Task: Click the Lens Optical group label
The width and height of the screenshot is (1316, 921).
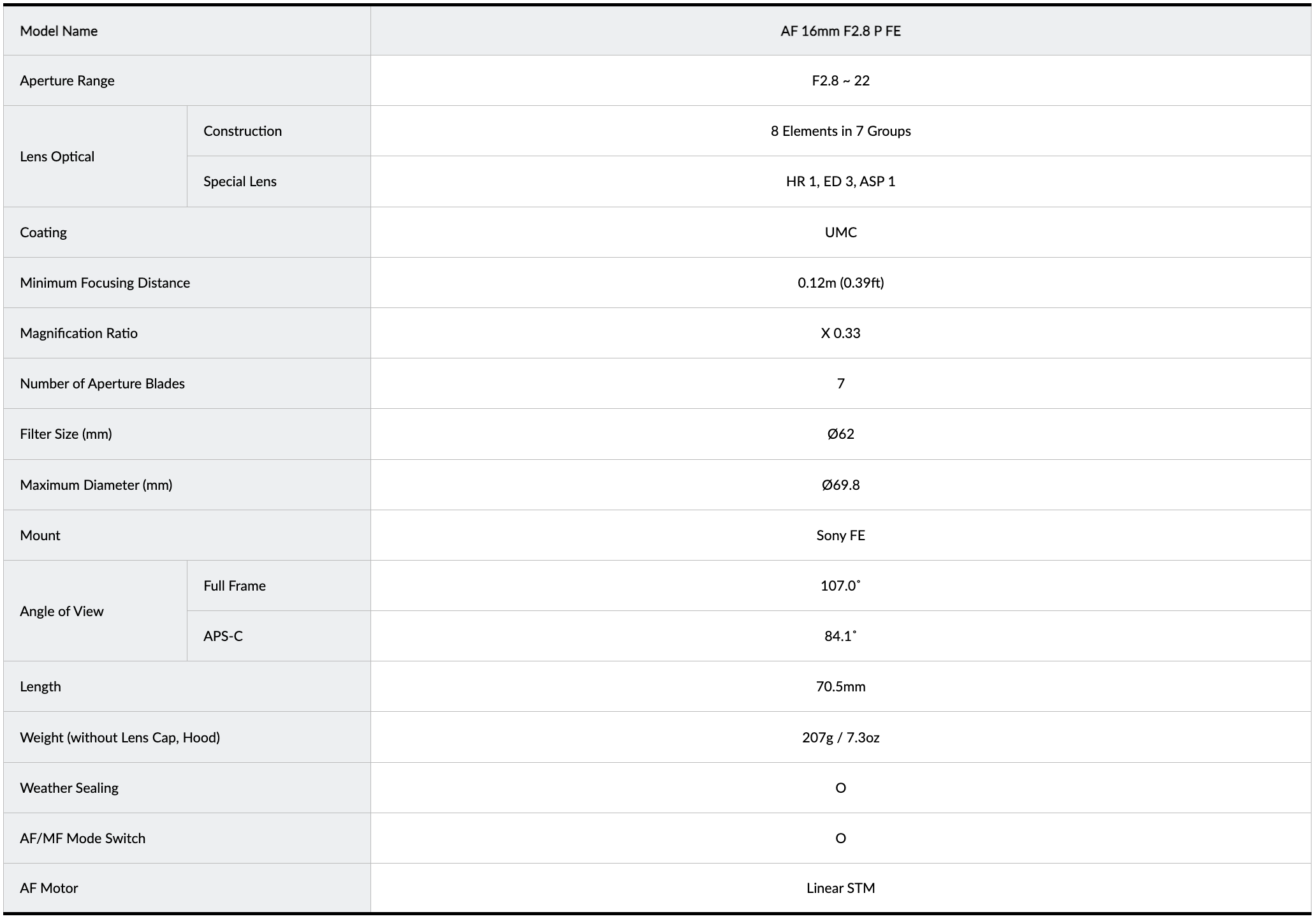Action: coord(57,156)
